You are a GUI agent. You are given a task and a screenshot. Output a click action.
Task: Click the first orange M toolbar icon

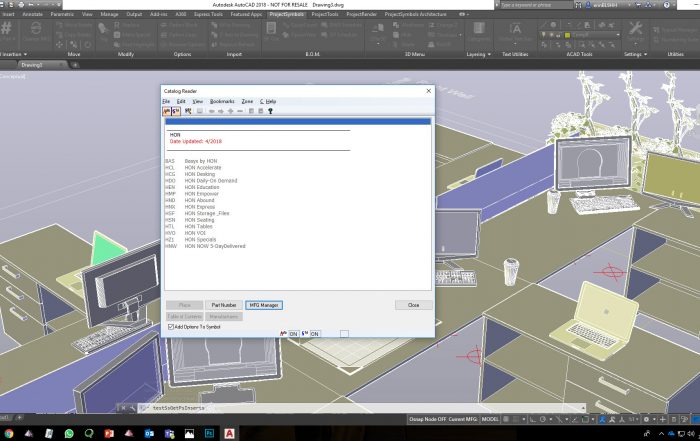click(x=167, y=111)
